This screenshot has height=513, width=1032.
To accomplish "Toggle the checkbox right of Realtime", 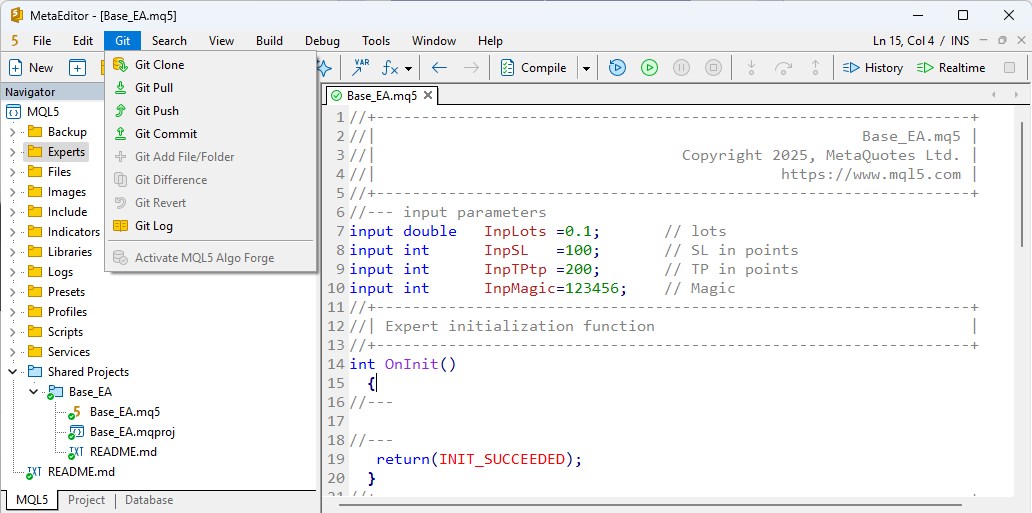I will pos(1009,68).
